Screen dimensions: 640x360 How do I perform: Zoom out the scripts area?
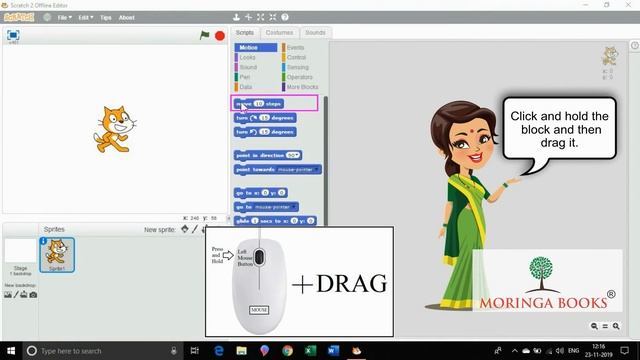pyautogui.click(x=594, y=326)
